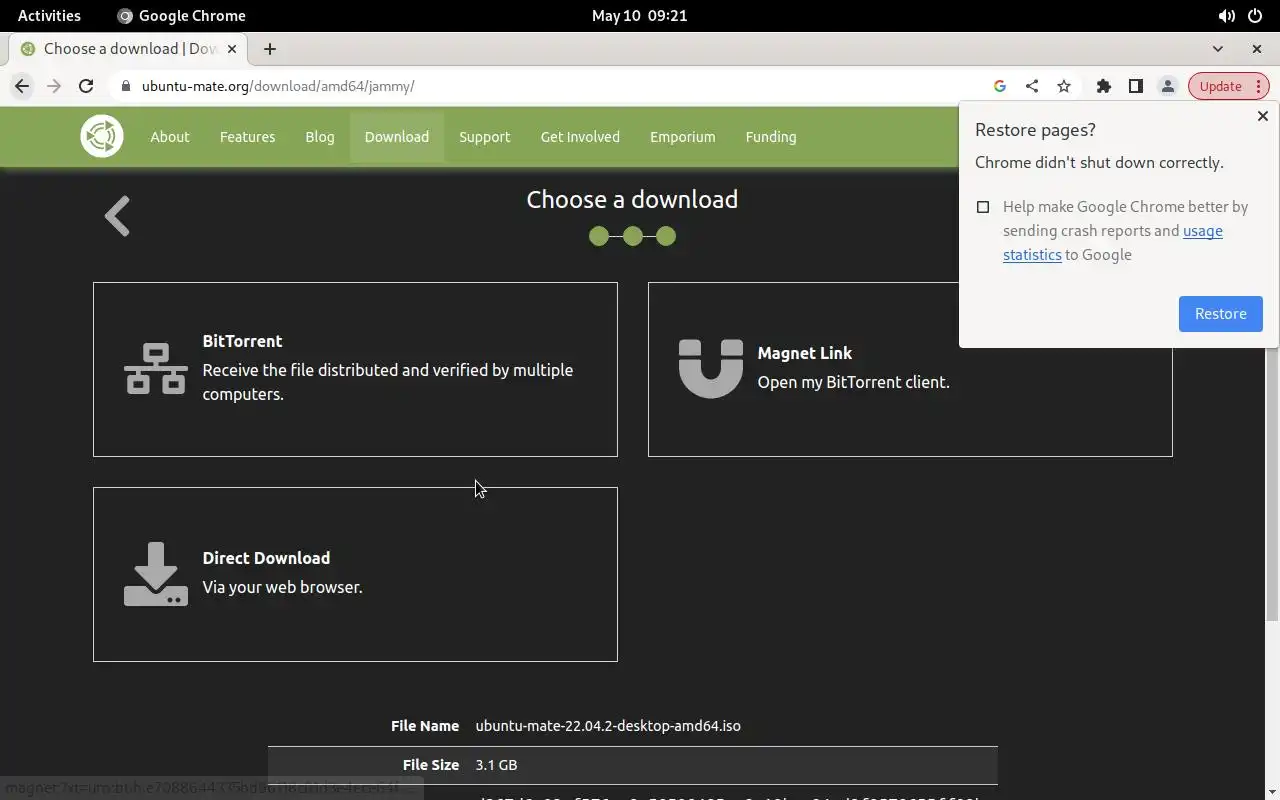The height and width of the screenshot is (800, 1280).
Task: Choose the Direct Download card
Action: 355,574
